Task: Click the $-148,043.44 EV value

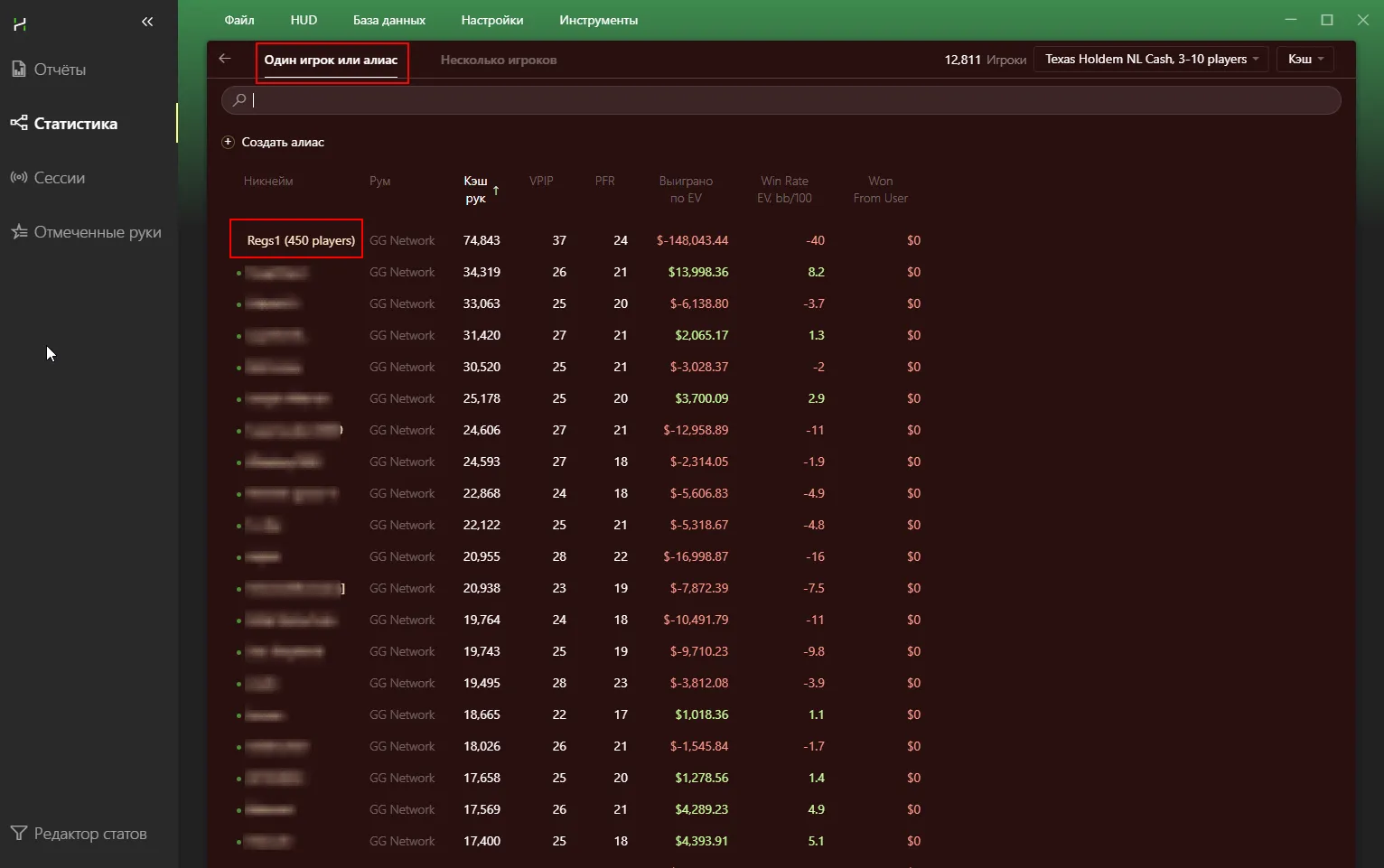Action: click(693, 240)
